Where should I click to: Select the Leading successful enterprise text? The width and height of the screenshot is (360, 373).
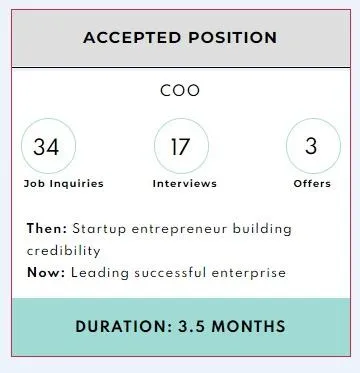(178, 273)
